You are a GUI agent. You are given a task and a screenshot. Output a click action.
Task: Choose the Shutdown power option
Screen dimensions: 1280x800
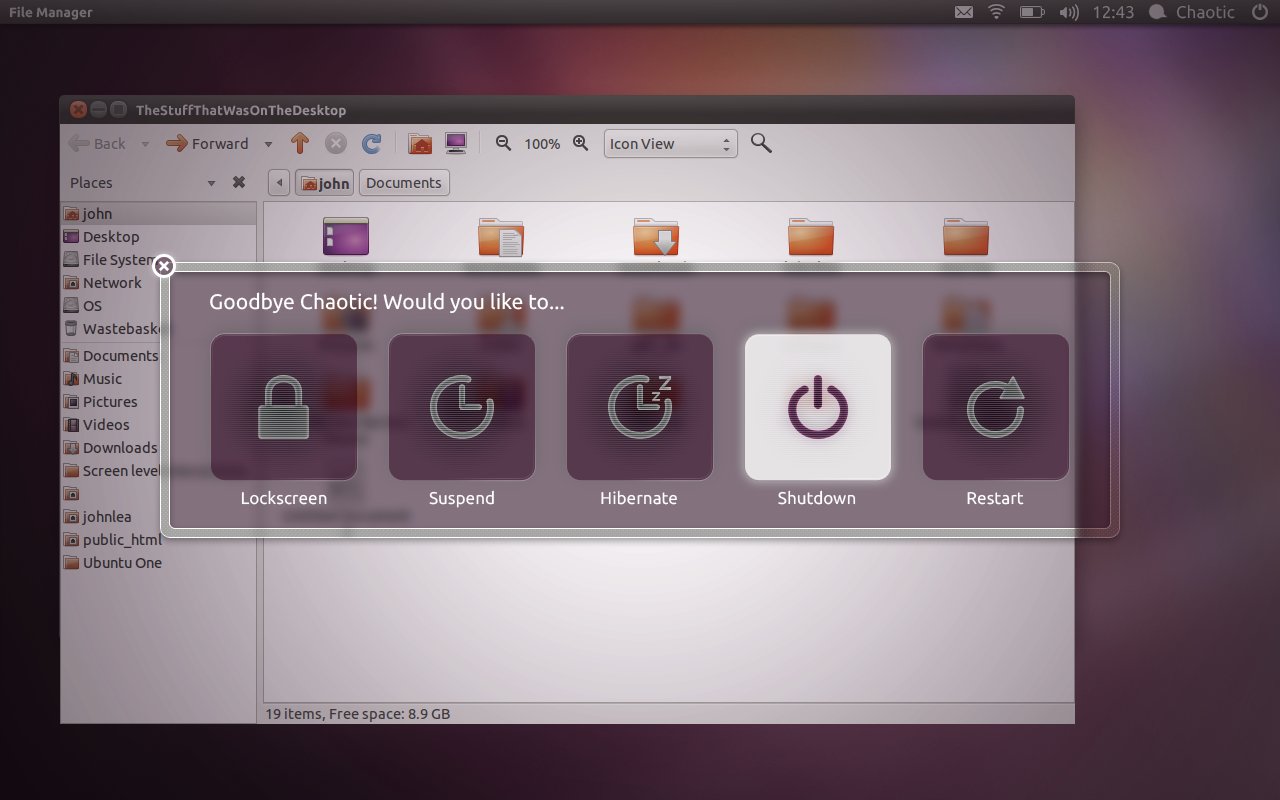pyautogui.click(x=818, y=407)
